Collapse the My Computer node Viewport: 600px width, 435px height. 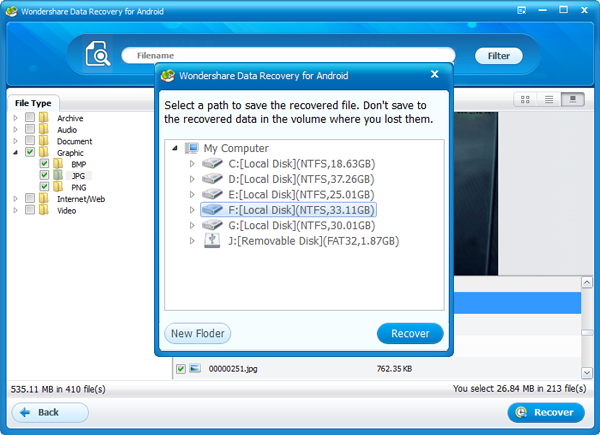coord(175,148)
